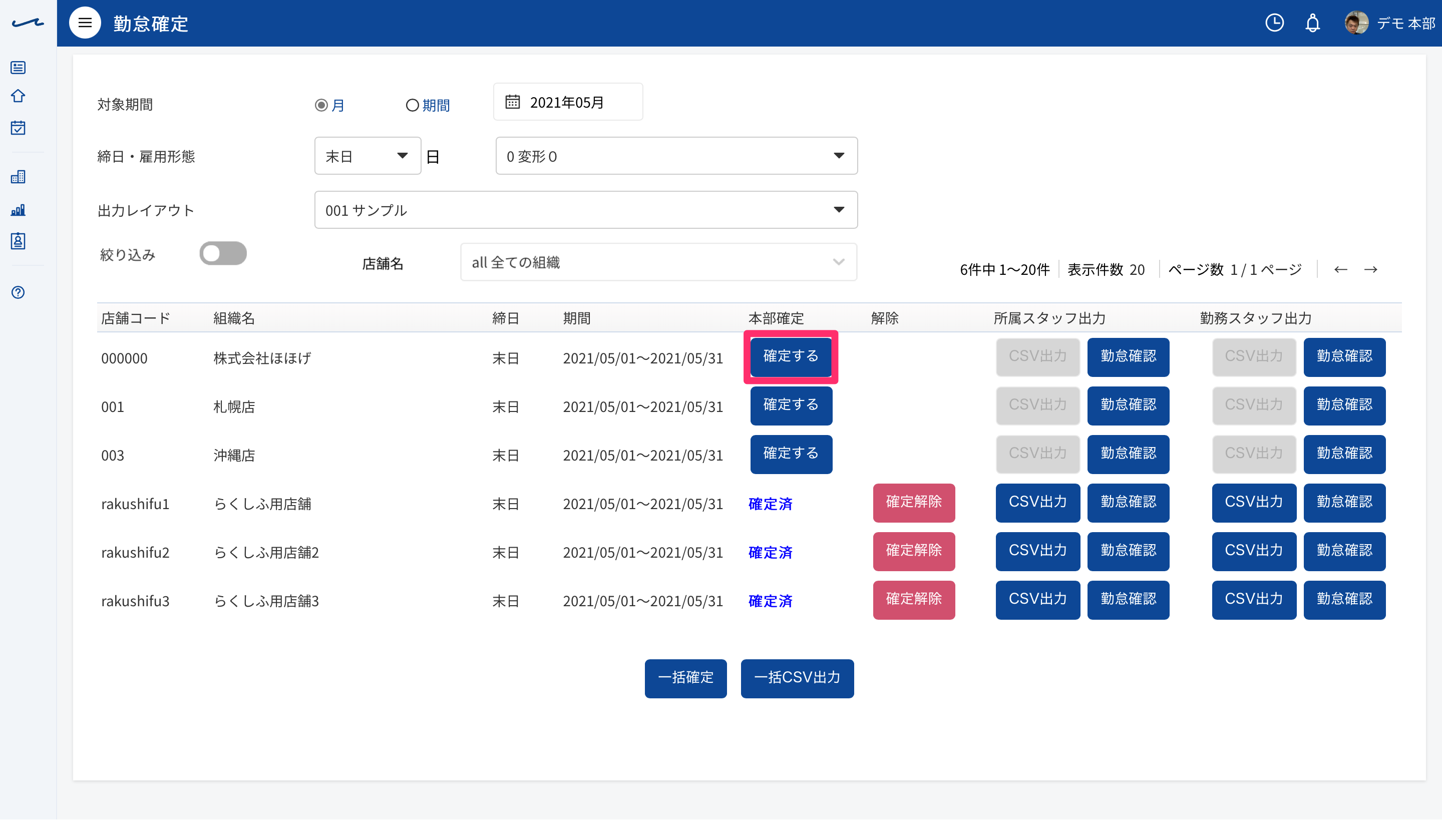
Task: Click 確定済 status for rakushifu3
Action: (x=770, y=601)
